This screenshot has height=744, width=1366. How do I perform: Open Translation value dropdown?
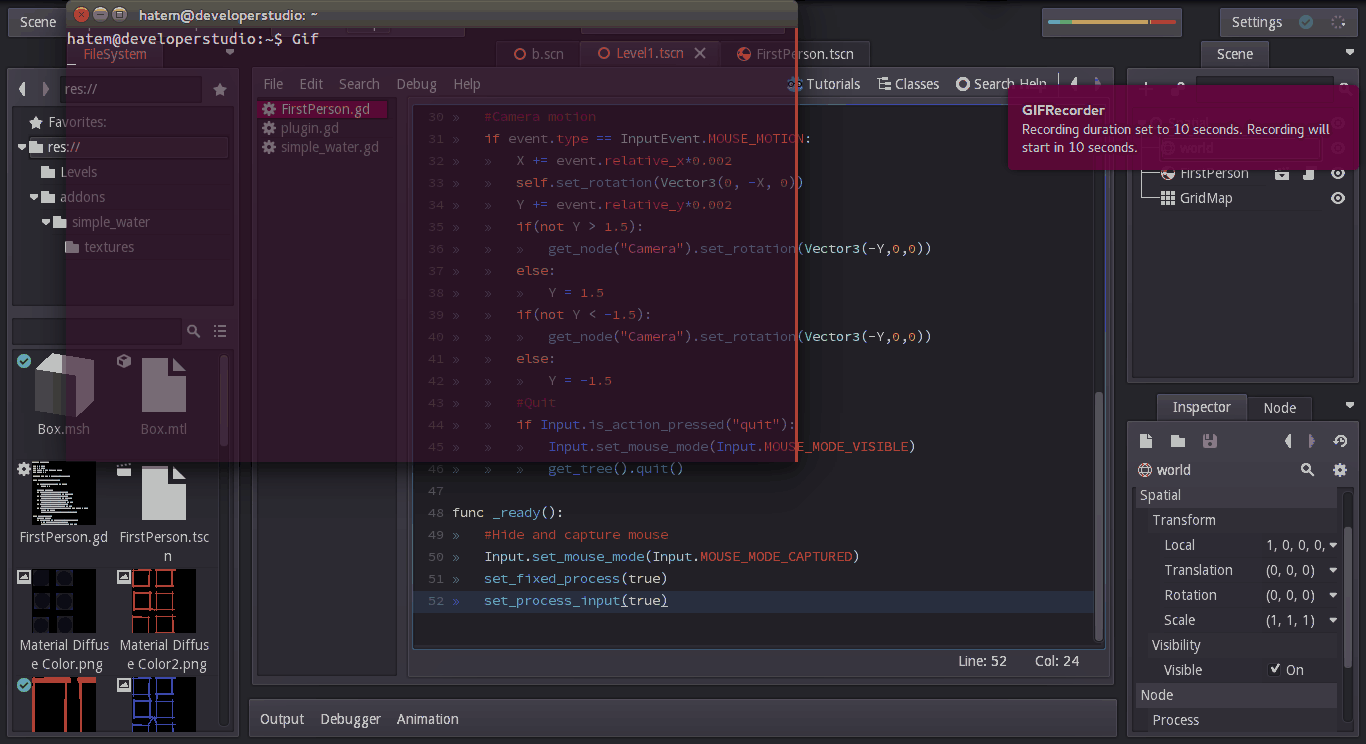pos(1333,570)
